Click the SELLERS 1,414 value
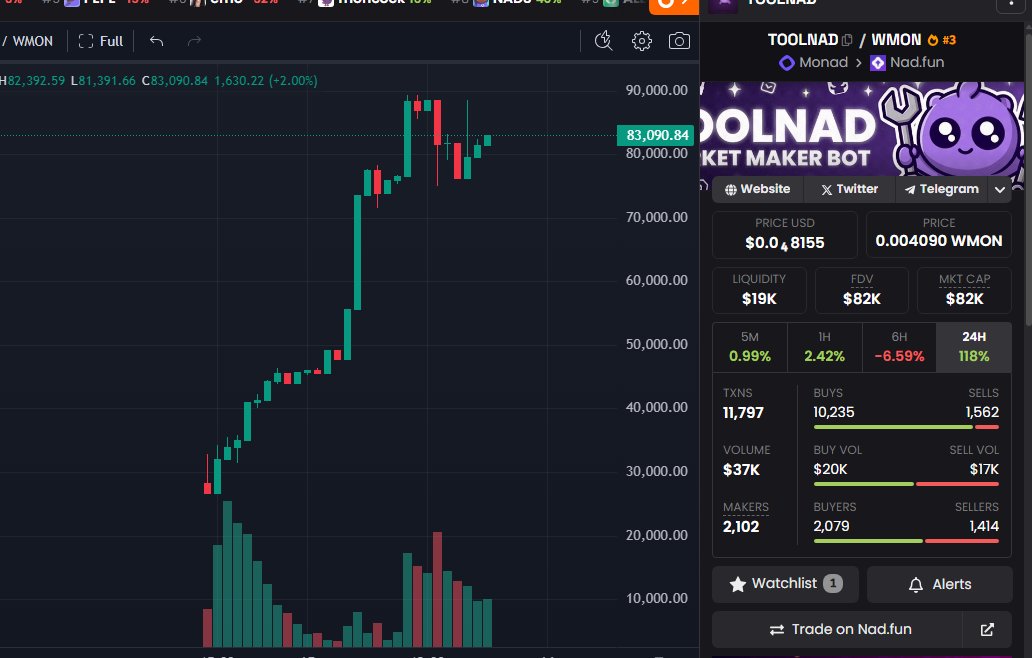This screenshot has width=1032, height=658. click(984, 526)
